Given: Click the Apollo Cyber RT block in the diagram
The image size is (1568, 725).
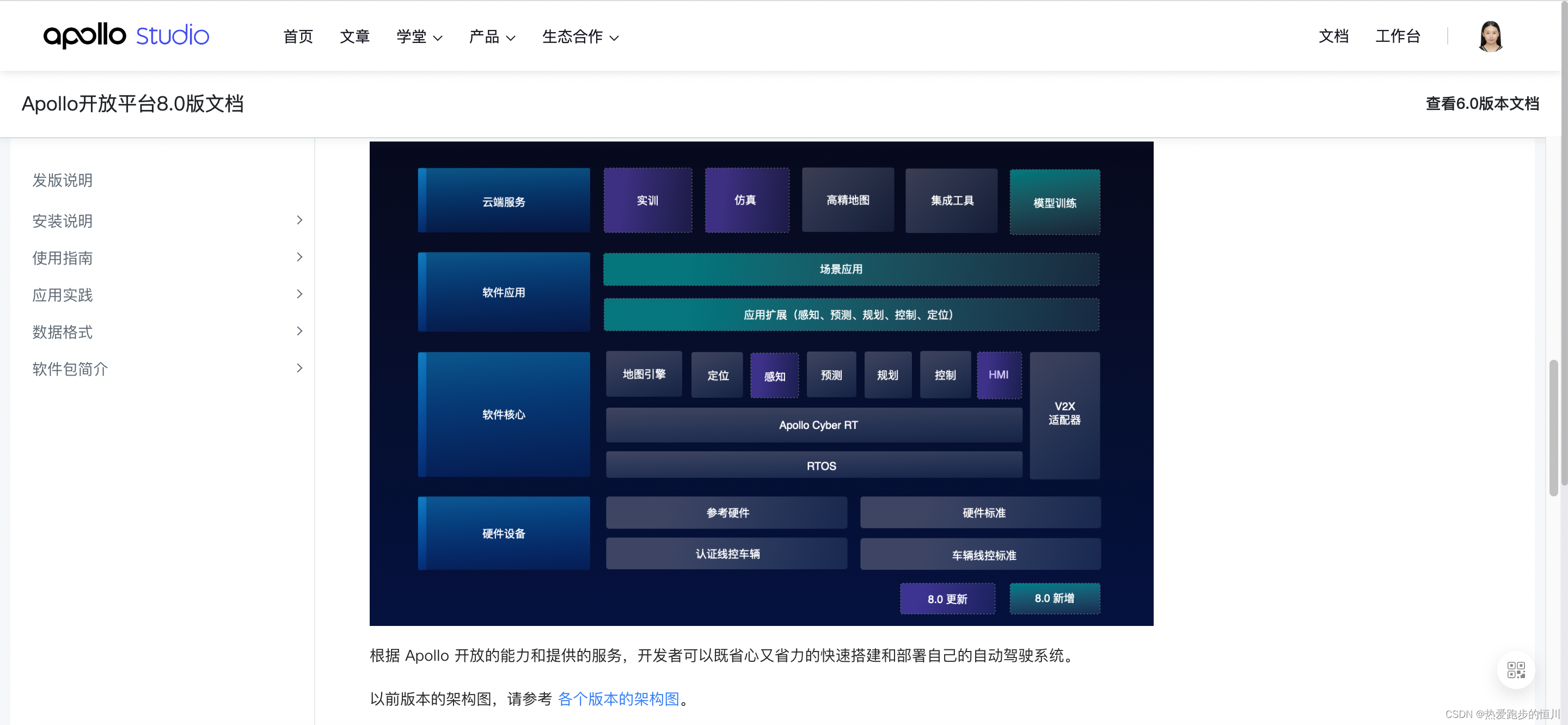Looking at the screenshot, I should (x=814, y=425).
